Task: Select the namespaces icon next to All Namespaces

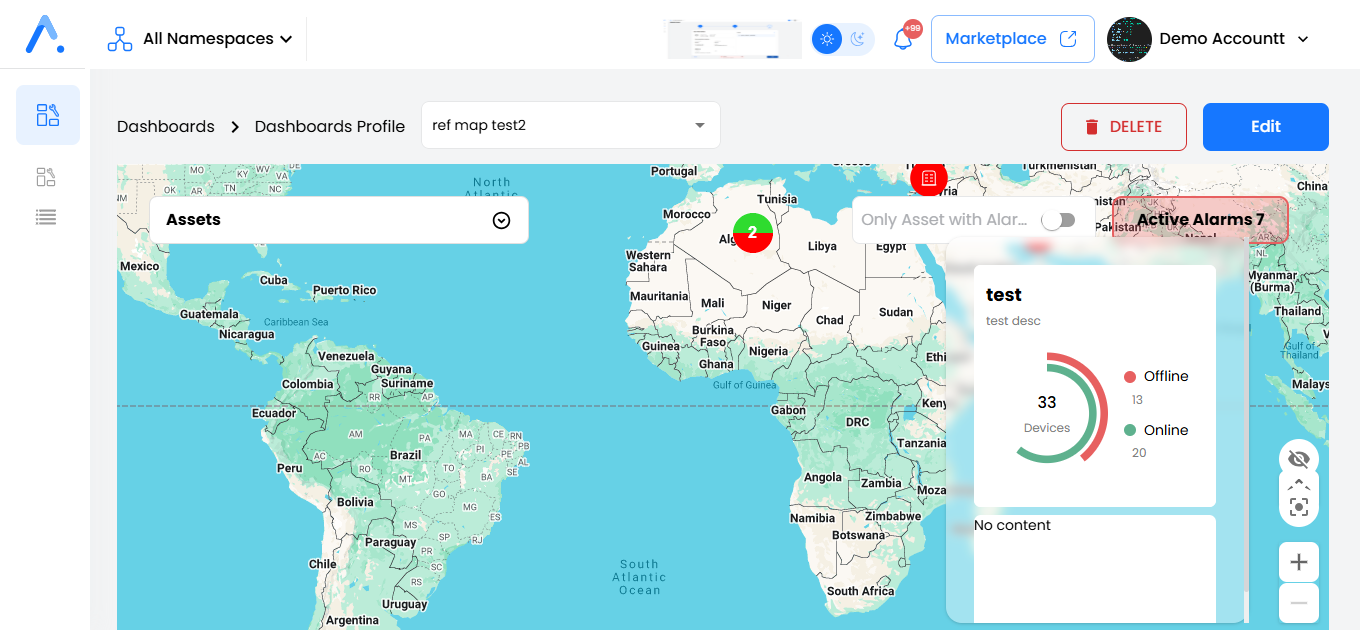Action: click(x=119, y=37)
